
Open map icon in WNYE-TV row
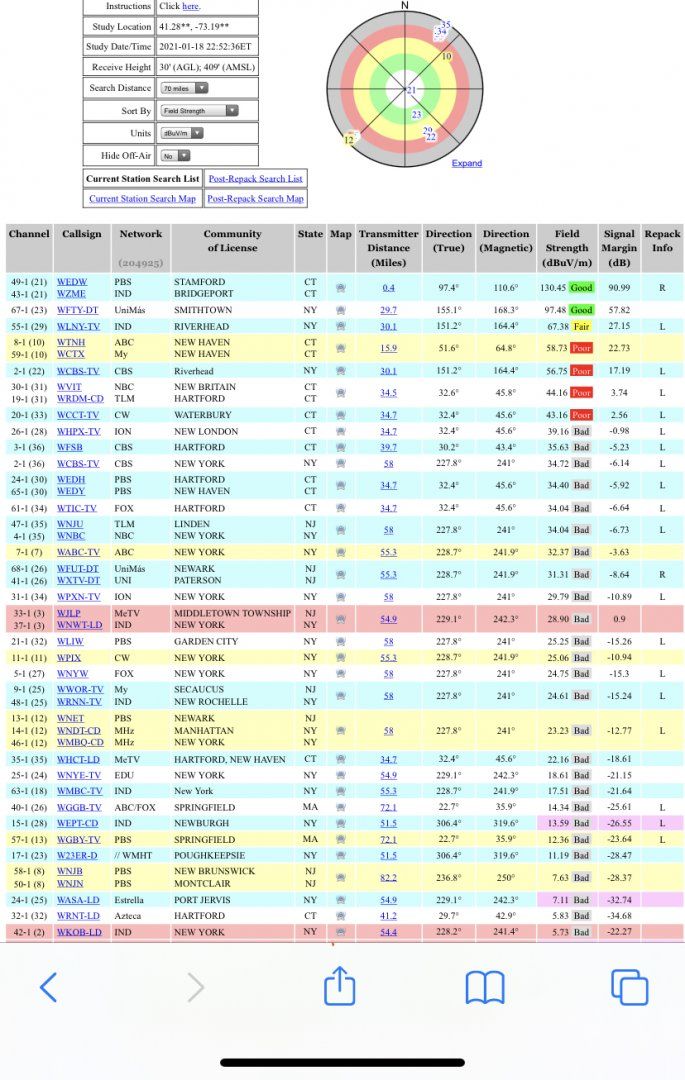(340, 776)
